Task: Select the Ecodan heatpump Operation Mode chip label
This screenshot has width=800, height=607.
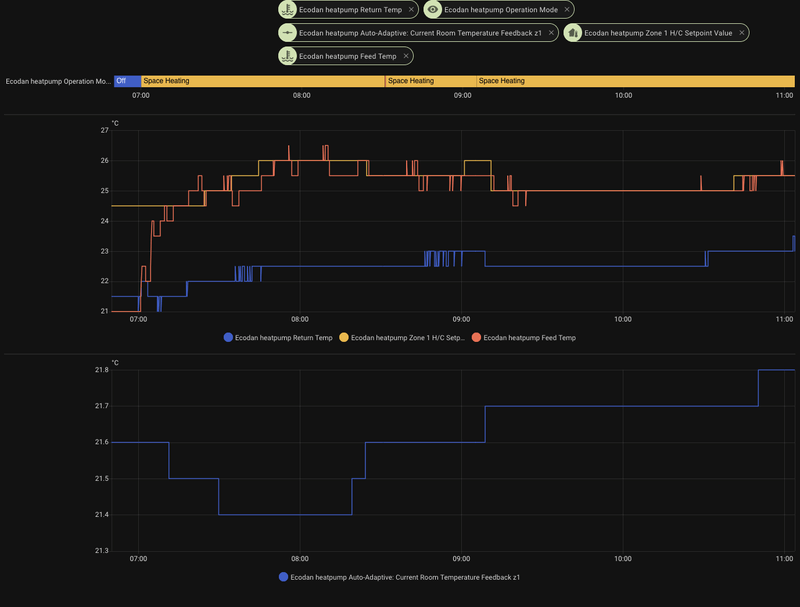Action: pyautogui.click(x=501, y=10)
